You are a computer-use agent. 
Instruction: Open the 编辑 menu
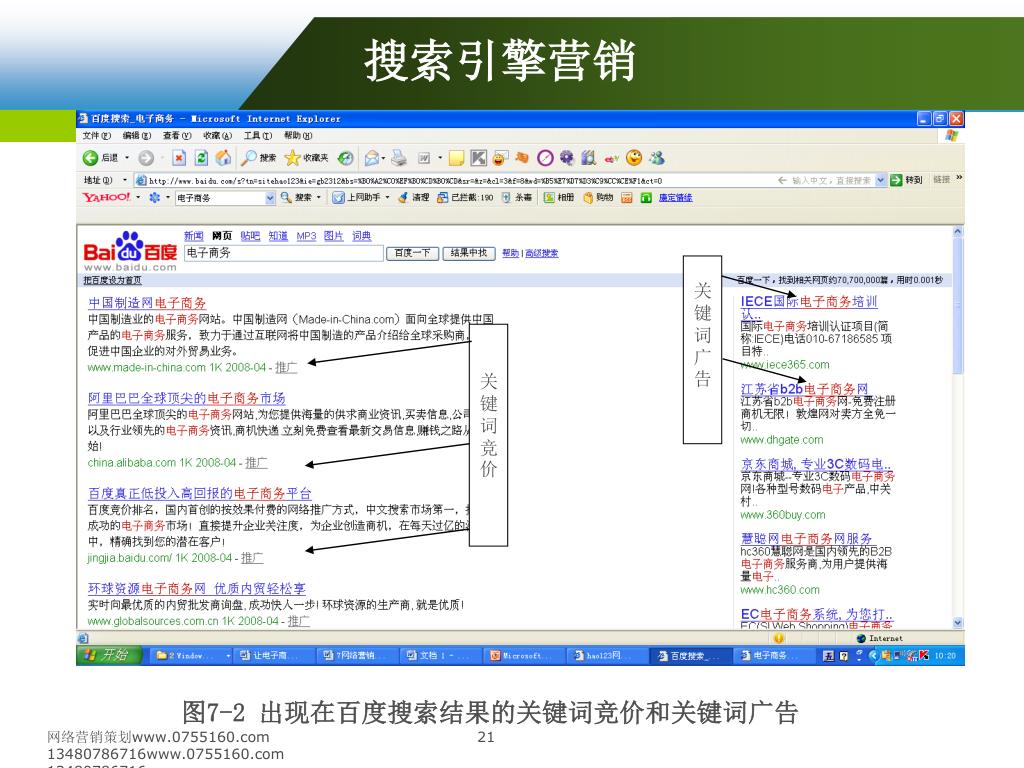136,135
